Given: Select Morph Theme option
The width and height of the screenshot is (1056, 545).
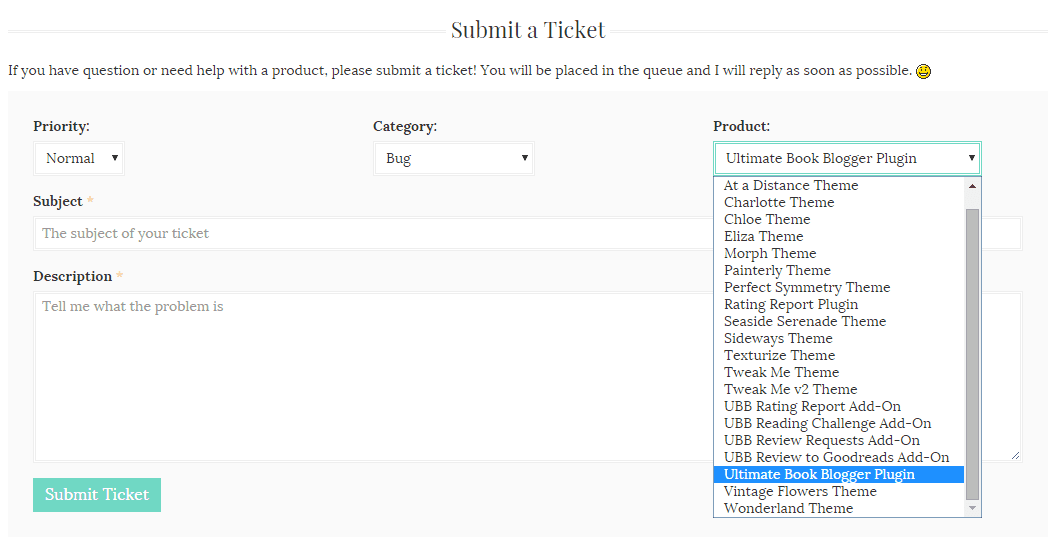Looking at the screenshot, I should coord(770,253).
